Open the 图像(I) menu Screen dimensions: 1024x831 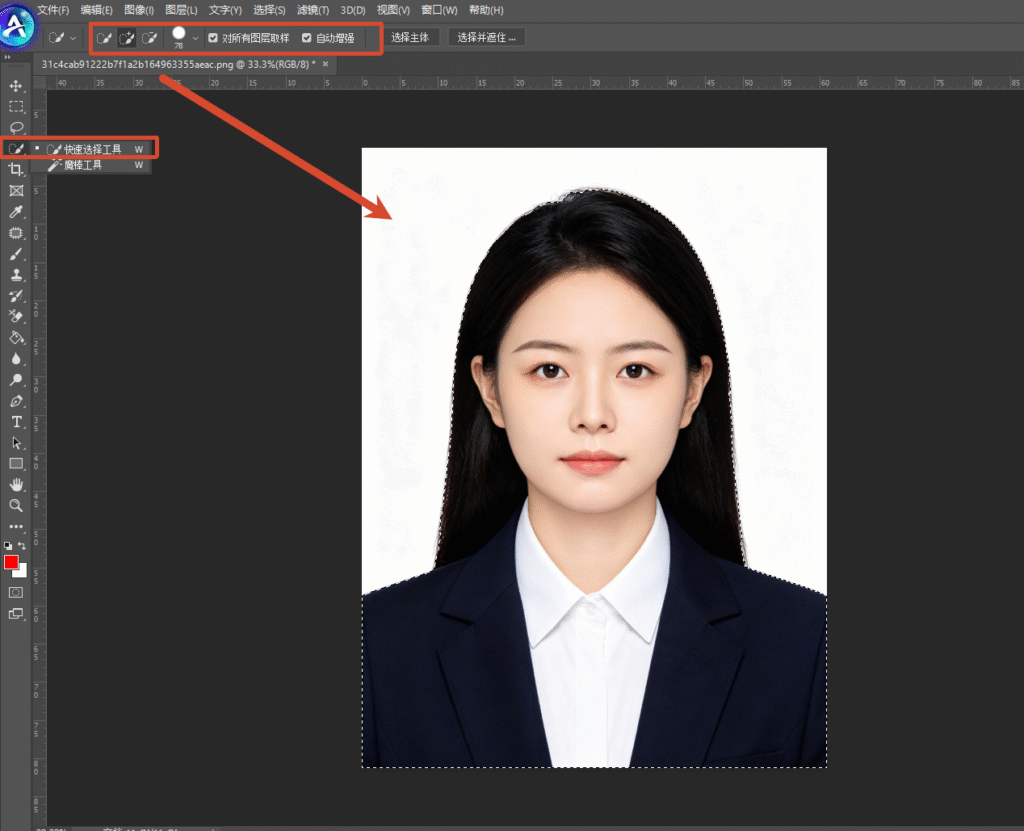click(139, 10)
